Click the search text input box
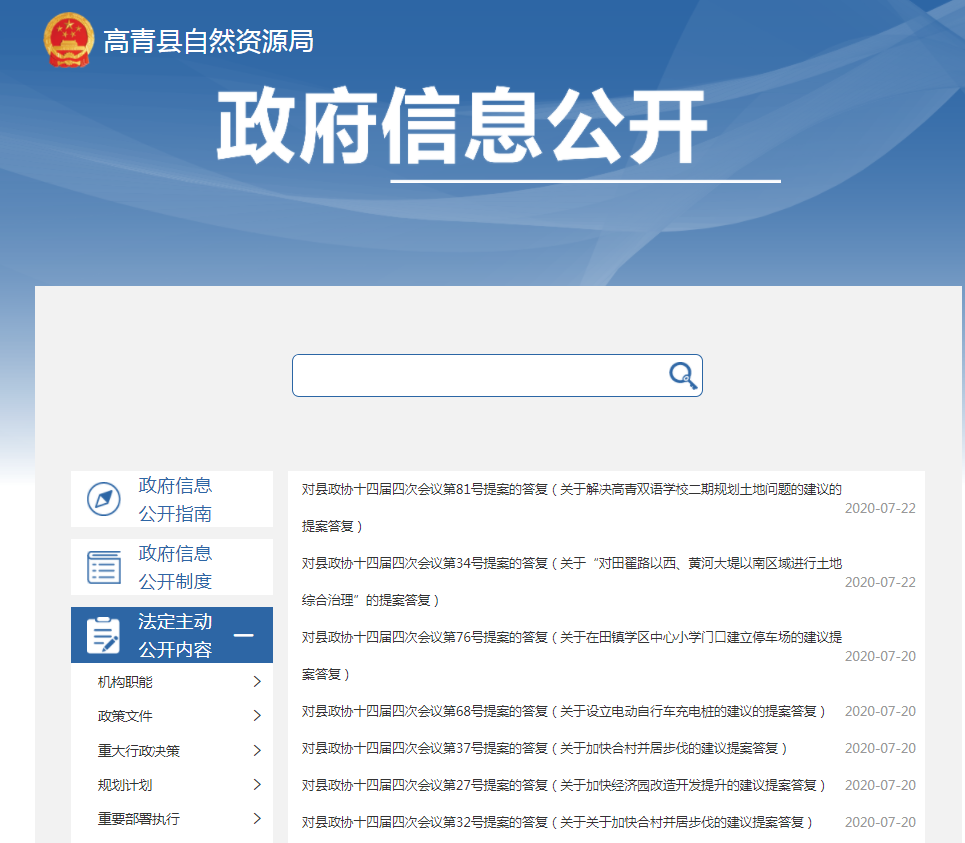Image resolution: width=965 pixels, height=843 pixels. [480, 375]
